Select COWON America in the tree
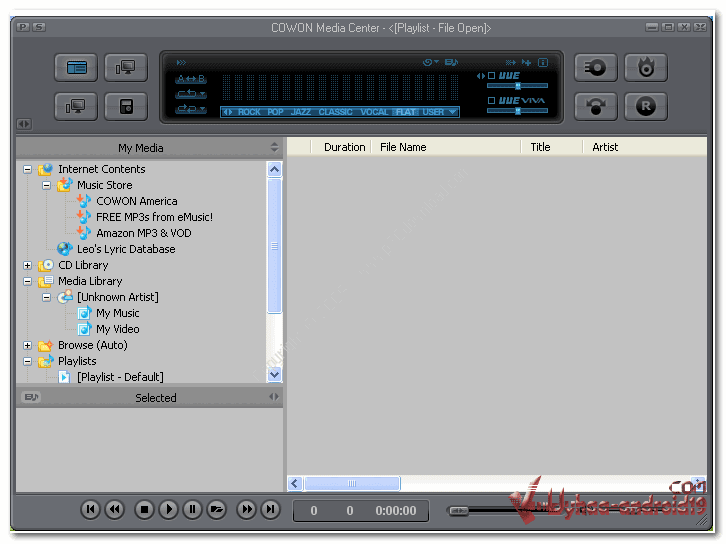Screen dimensions: 726x544 137,201
